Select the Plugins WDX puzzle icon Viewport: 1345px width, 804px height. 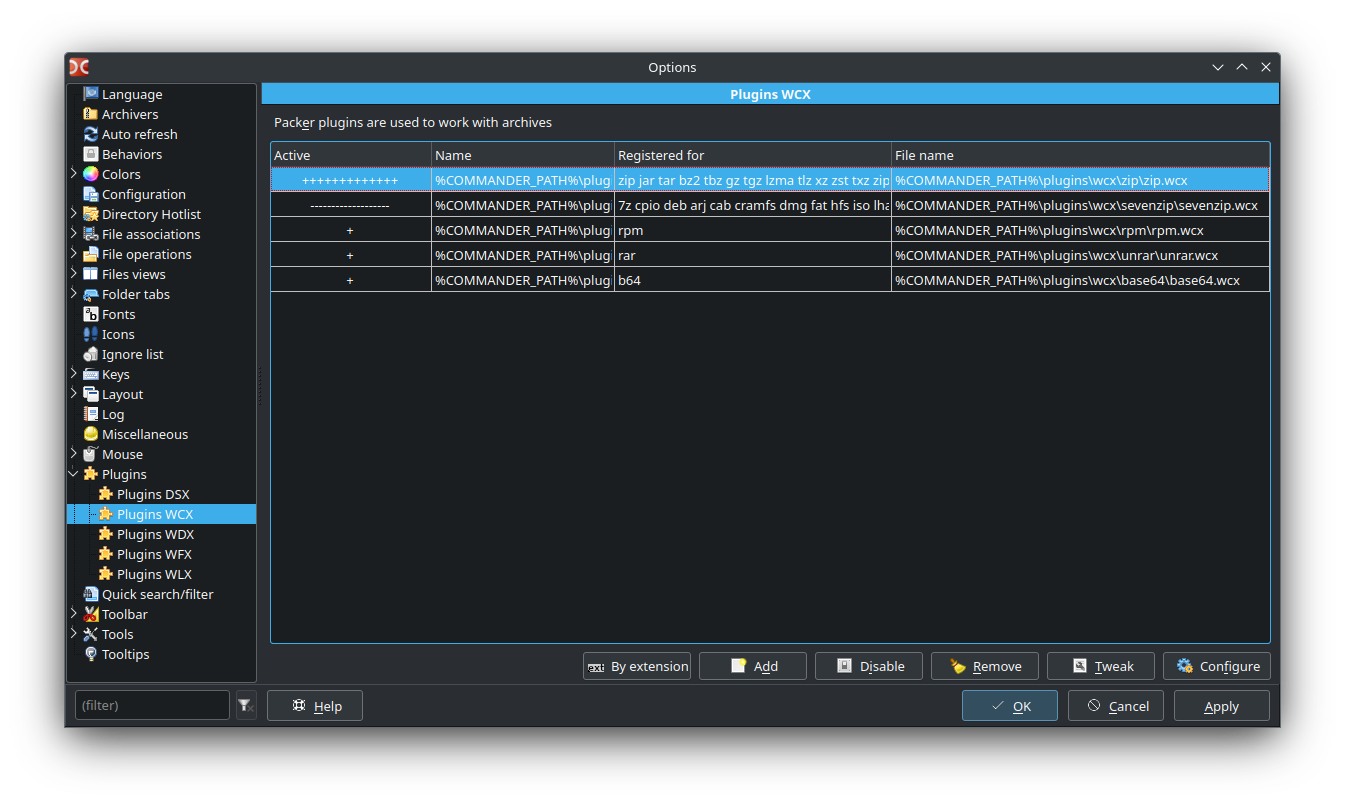point(105,534)
